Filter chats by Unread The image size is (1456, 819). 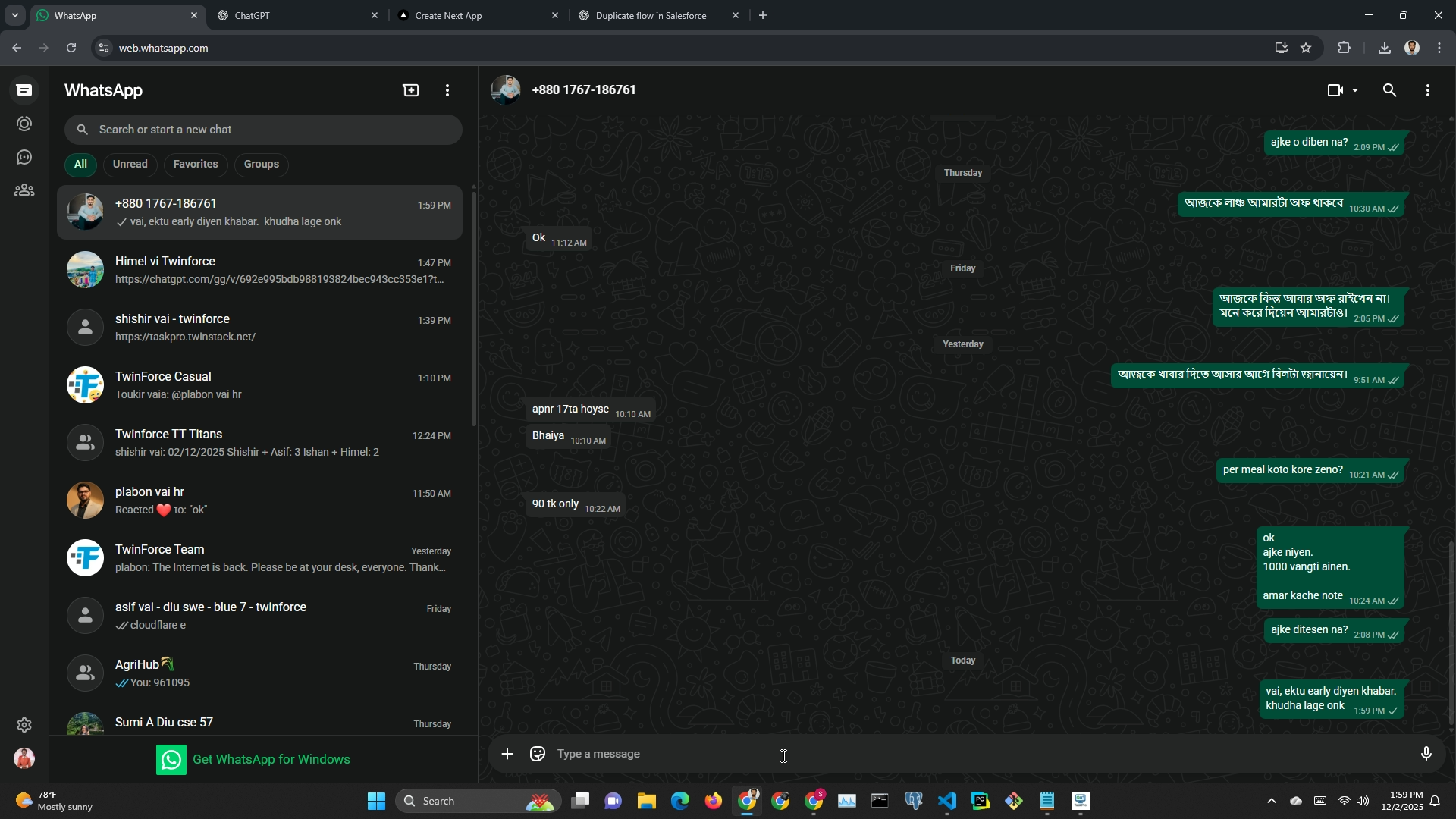pos(130,164)
